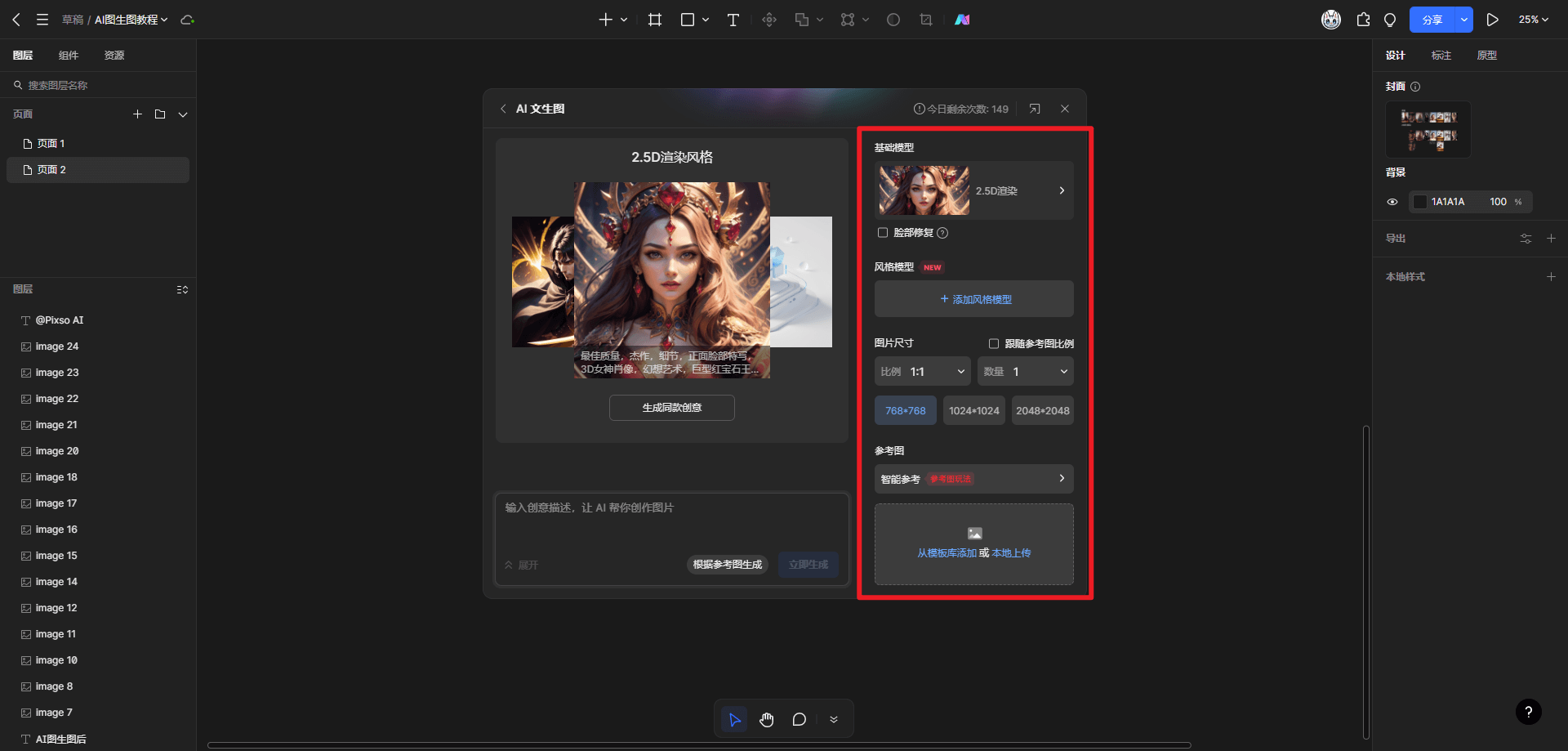
Task: Create a page folder
Action: pos(160,114)
